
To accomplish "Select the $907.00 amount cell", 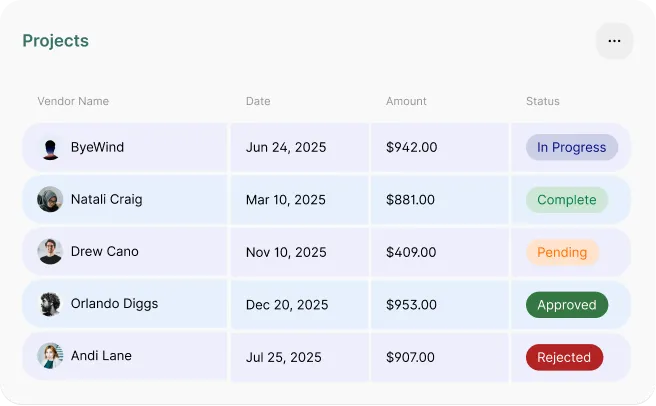I will [x=411, y=357].
